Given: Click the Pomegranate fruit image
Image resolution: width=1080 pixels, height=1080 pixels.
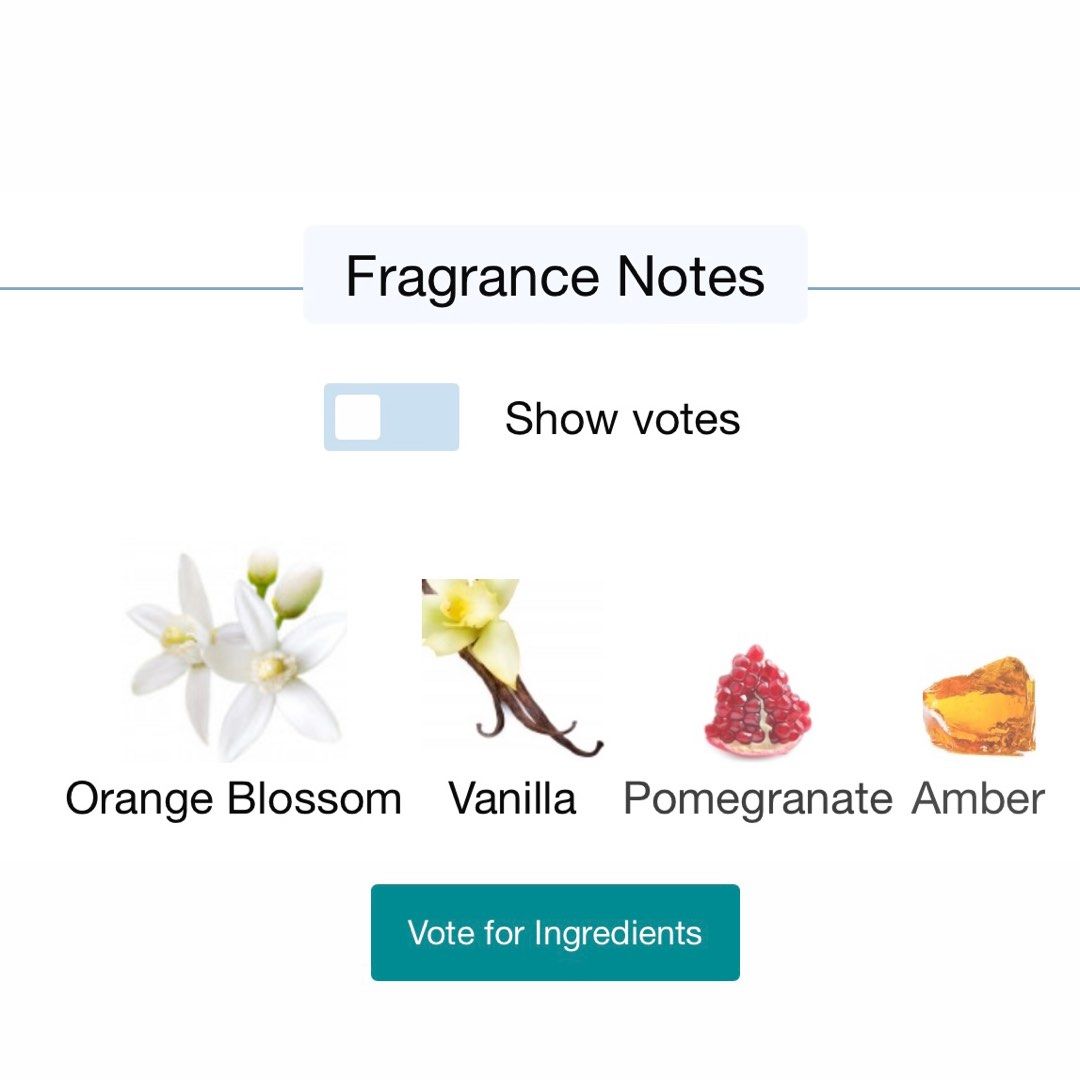Looking at the screenshot, I should (757, 702).
